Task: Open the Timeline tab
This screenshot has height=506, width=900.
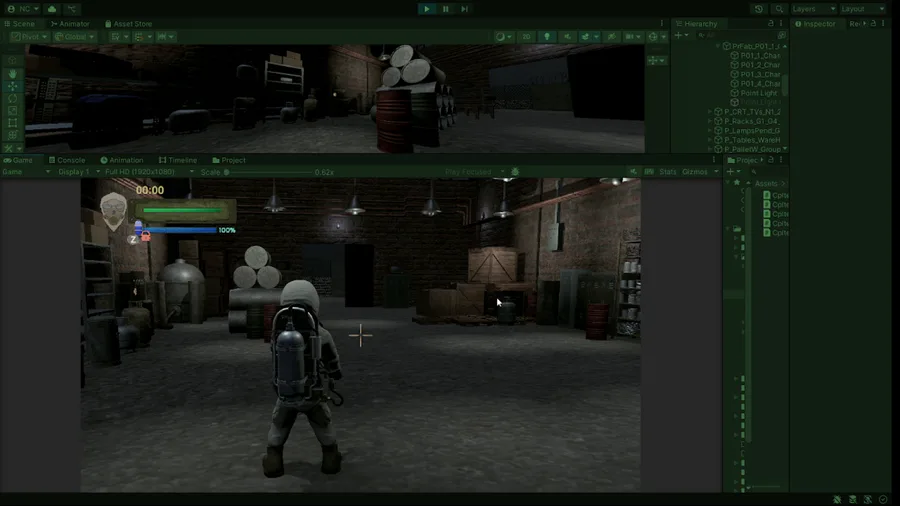Action: [178, 160]
